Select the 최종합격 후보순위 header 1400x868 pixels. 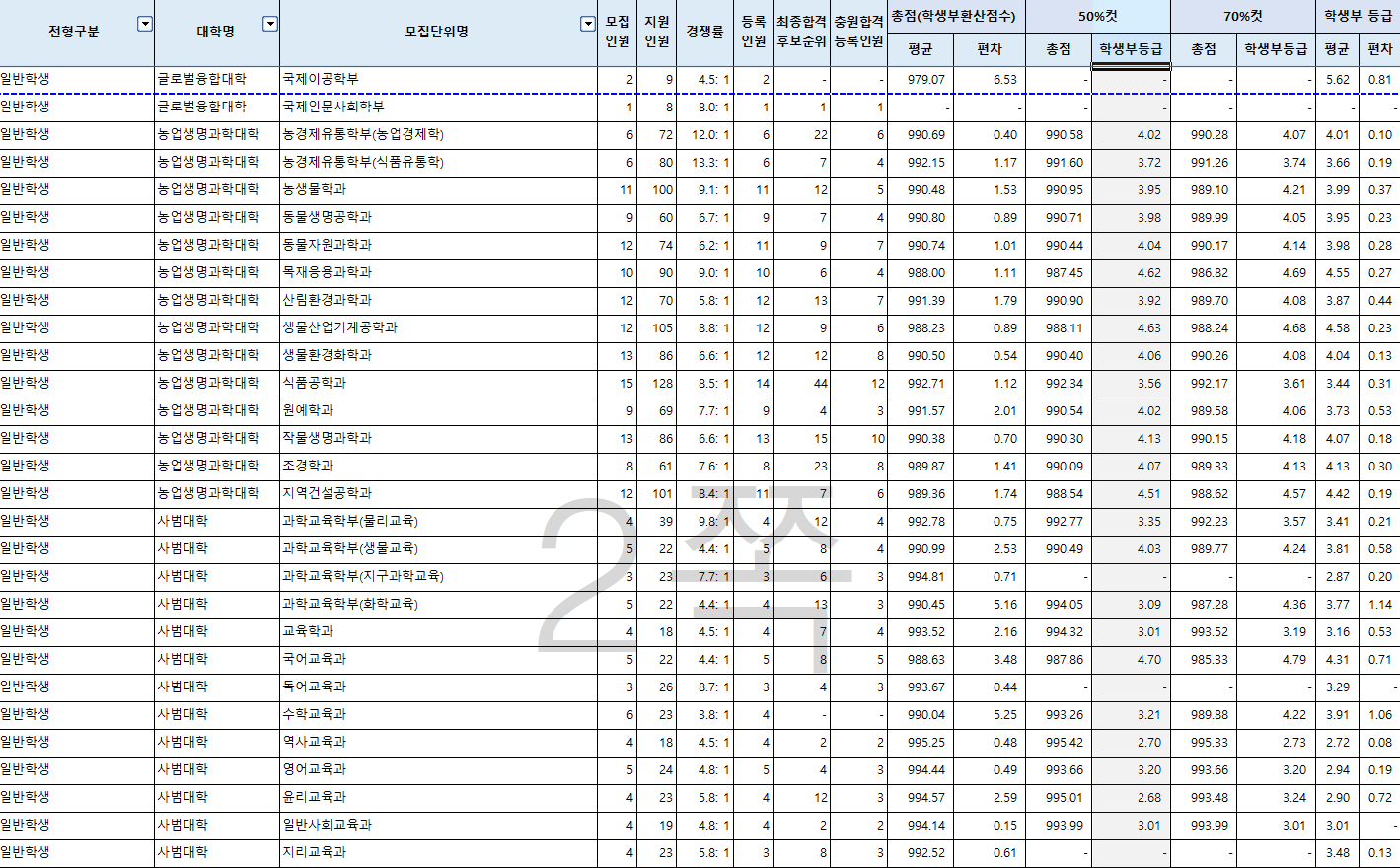tap(801, 33)
